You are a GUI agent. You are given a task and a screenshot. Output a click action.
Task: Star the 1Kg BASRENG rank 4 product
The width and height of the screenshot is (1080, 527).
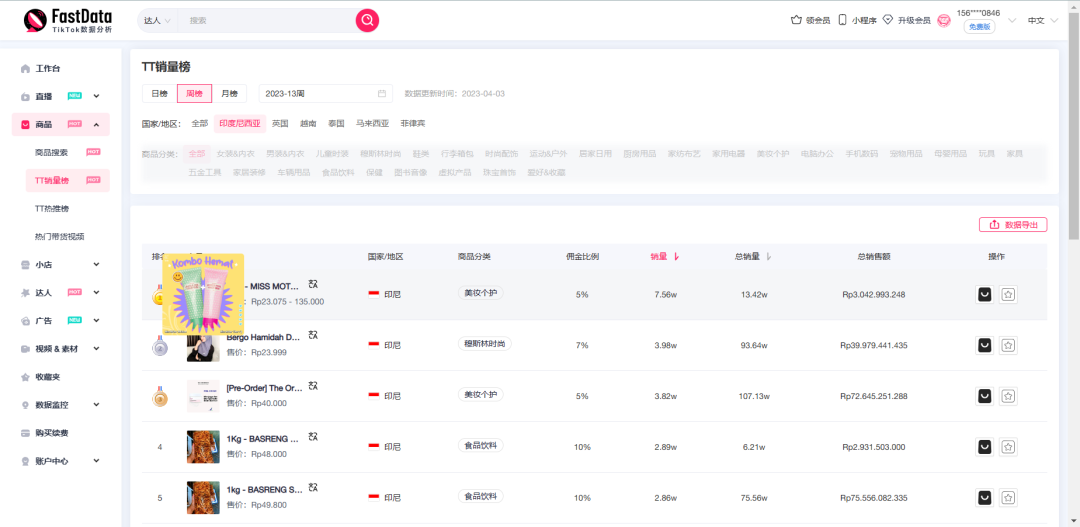pos(1008,446)
